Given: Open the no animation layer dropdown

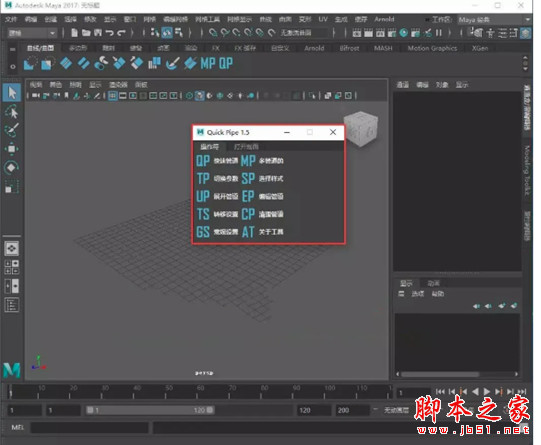Looking at the screenshot, I should tap(396, 410).
